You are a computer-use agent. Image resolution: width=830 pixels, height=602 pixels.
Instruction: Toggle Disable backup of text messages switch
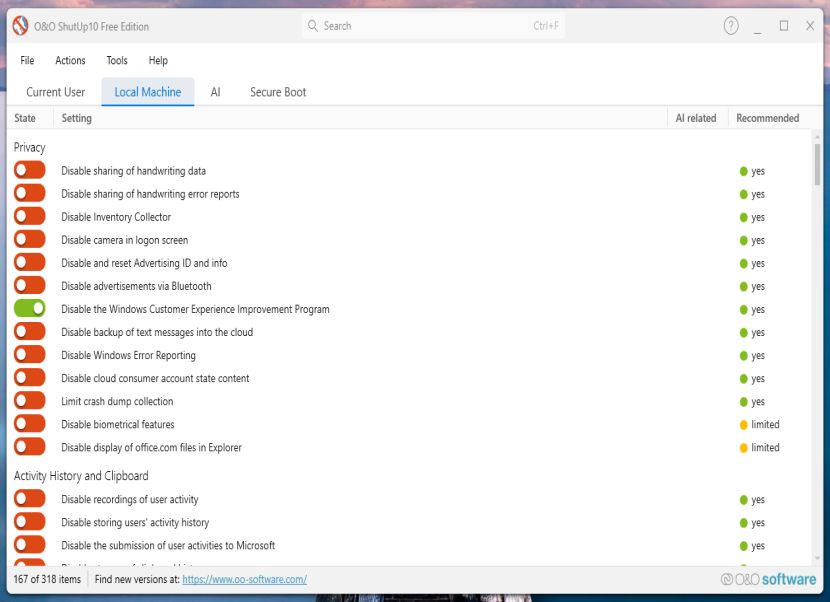point(30,331)
